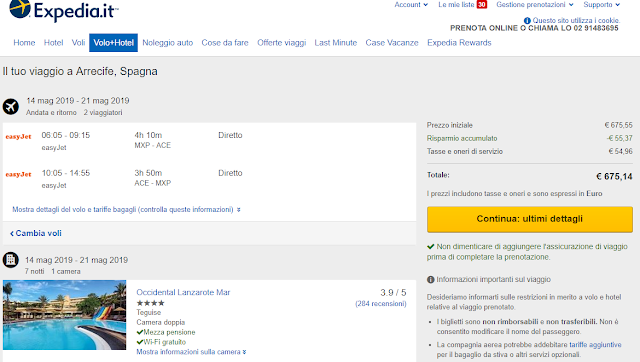Click the airplane flight section icon
The height and width of the screenshot is (362, 640).
coord(11,107)
